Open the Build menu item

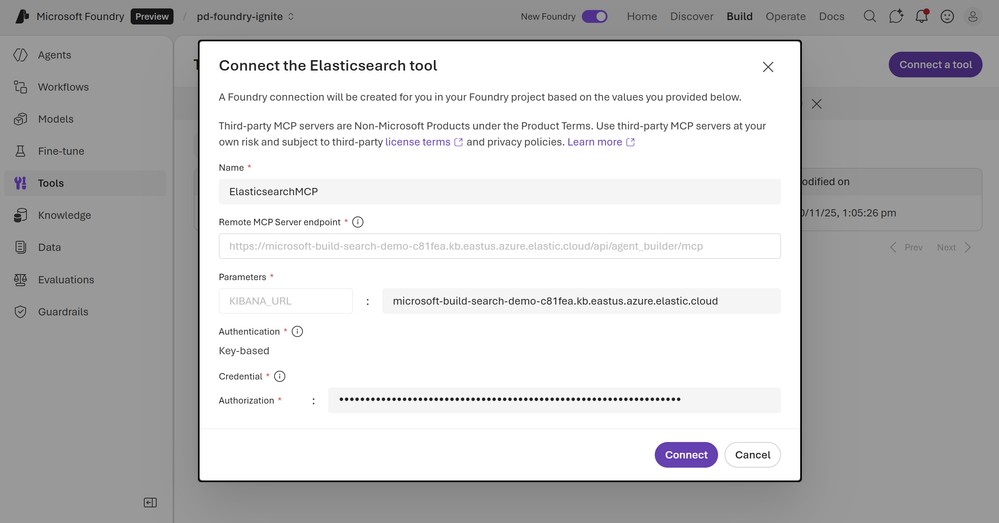739,17
